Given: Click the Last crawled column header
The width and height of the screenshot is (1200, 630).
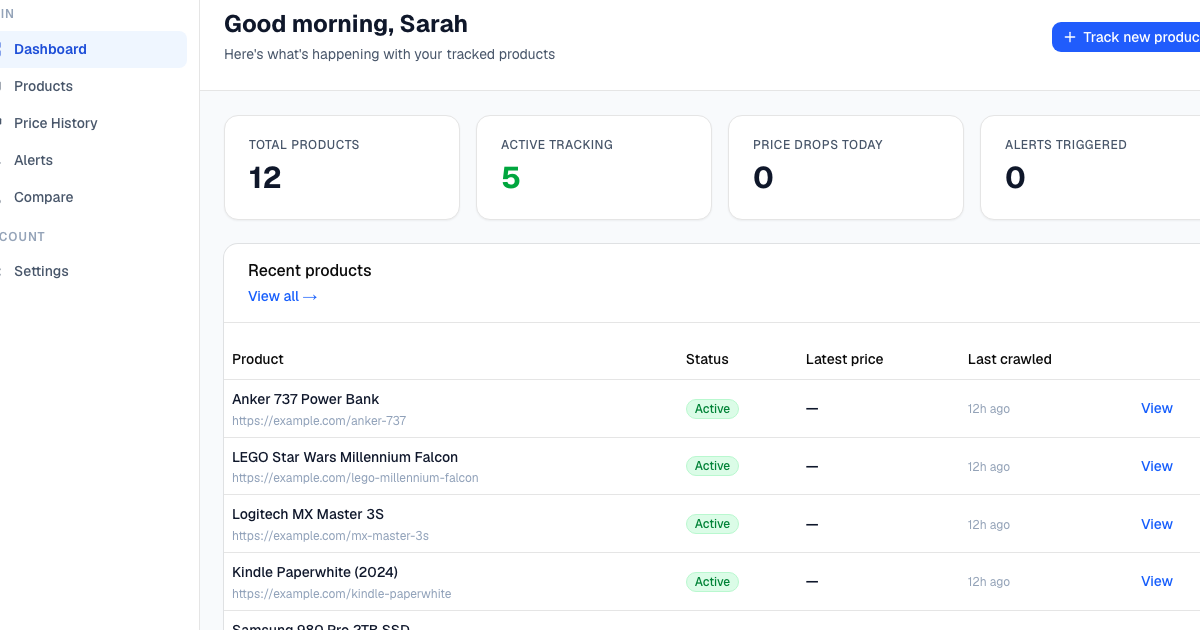Looking at the screenshot, I should coord(1009,359).
